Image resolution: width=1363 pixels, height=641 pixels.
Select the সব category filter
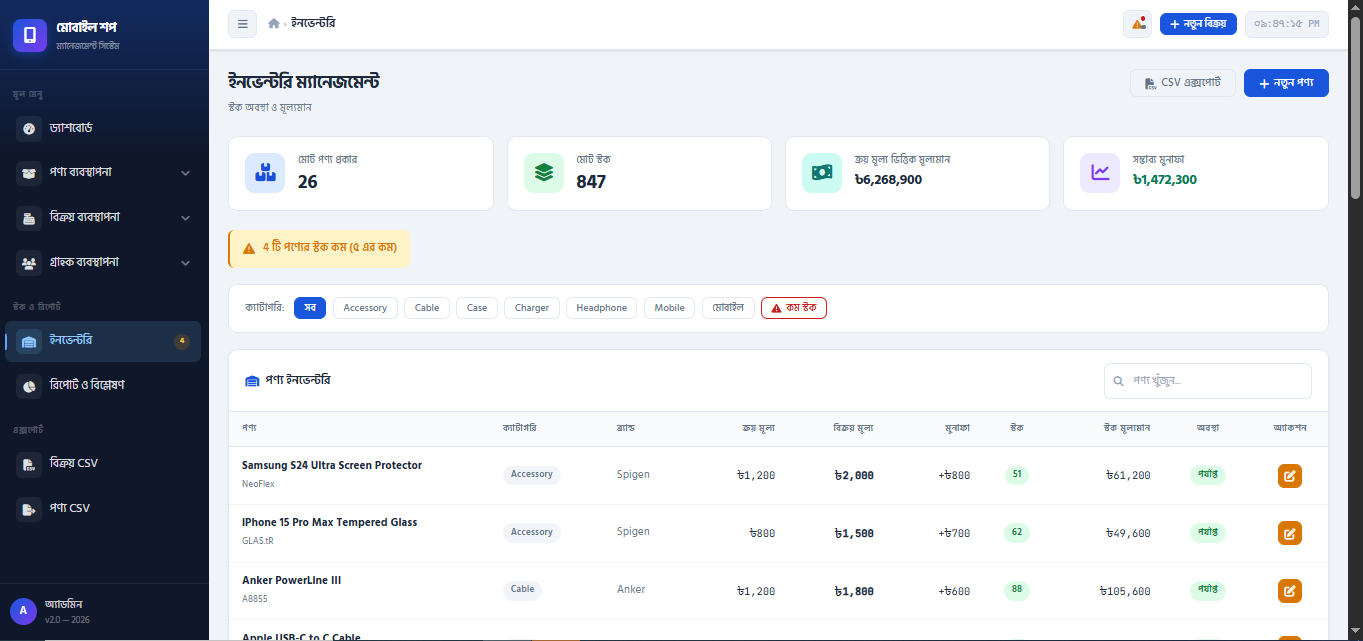(310, 308)
